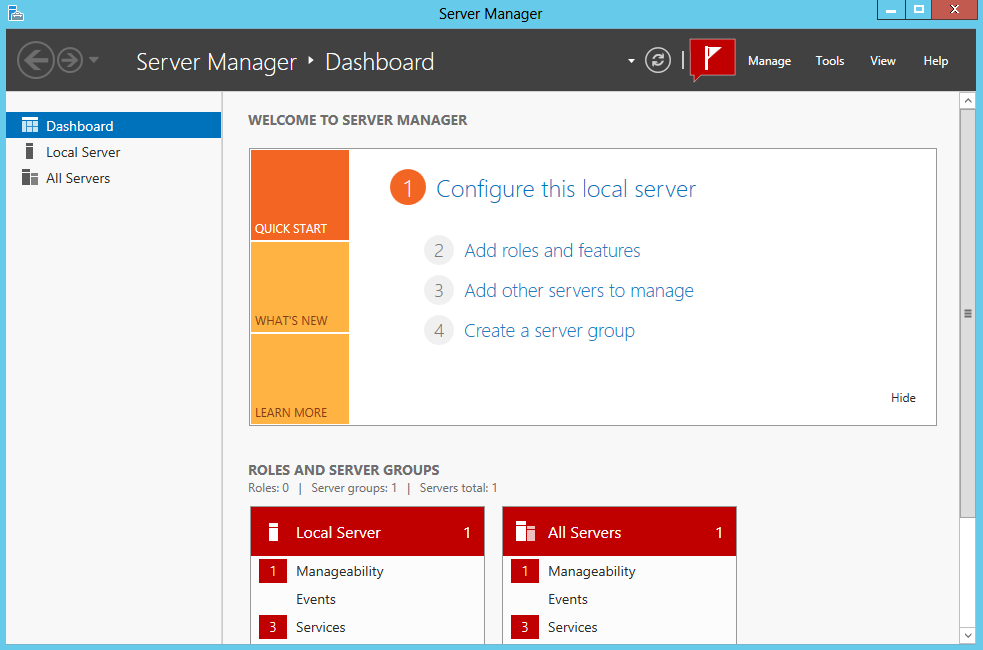Screen dimensions: 983x650
Task: Click the vertical scrollbar thumb
Action: pos(967,313)
